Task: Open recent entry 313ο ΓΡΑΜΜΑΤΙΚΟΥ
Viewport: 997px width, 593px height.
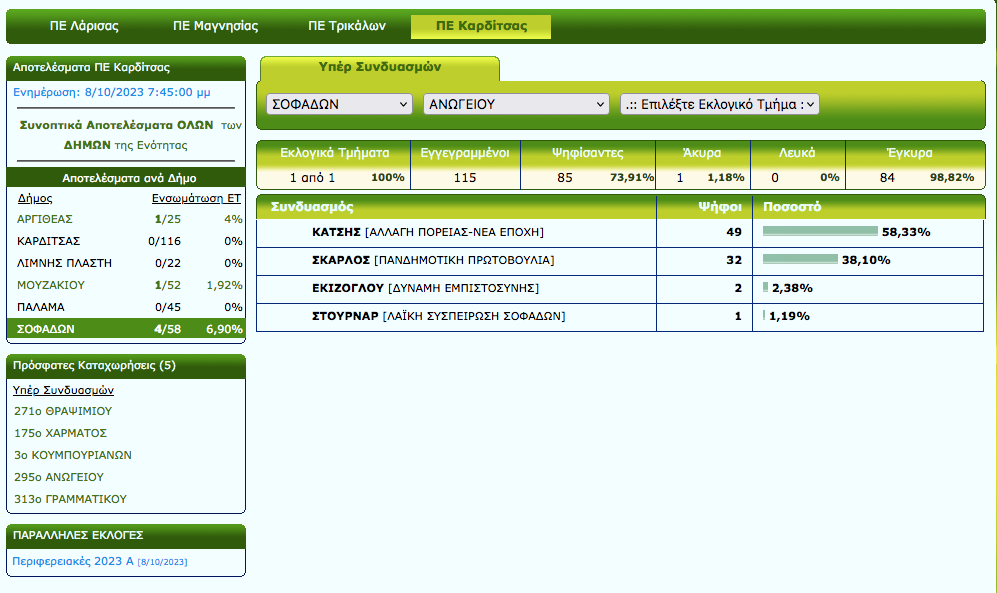Action: [70, 499]
